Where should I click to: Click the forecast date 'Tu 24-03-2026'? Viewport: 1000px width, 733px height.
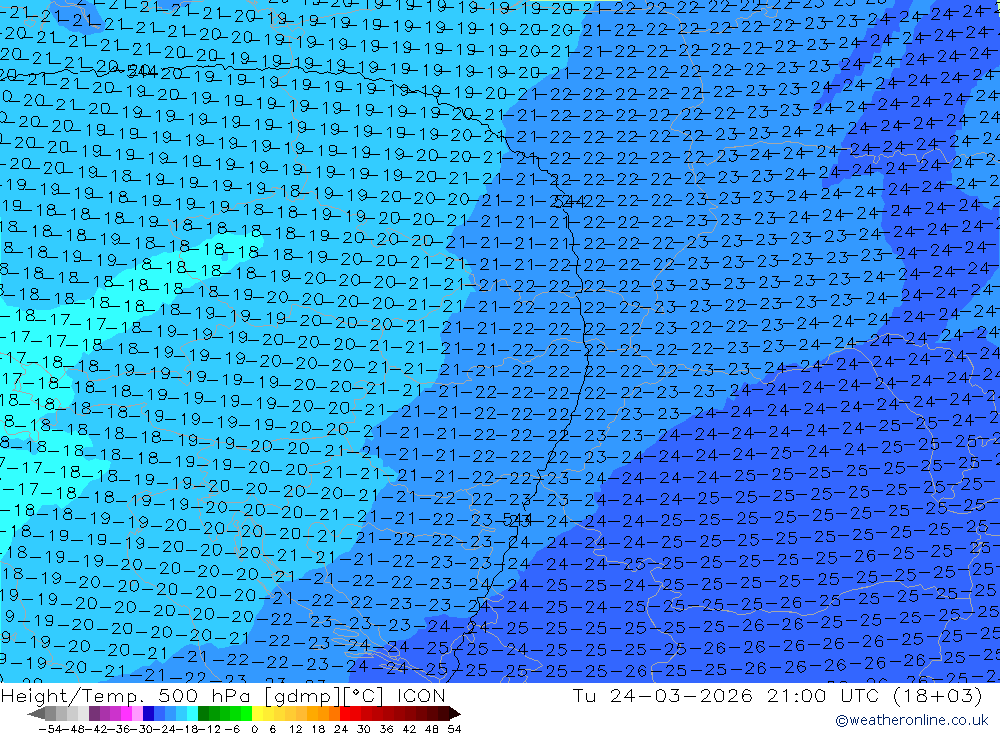(663, 695)
